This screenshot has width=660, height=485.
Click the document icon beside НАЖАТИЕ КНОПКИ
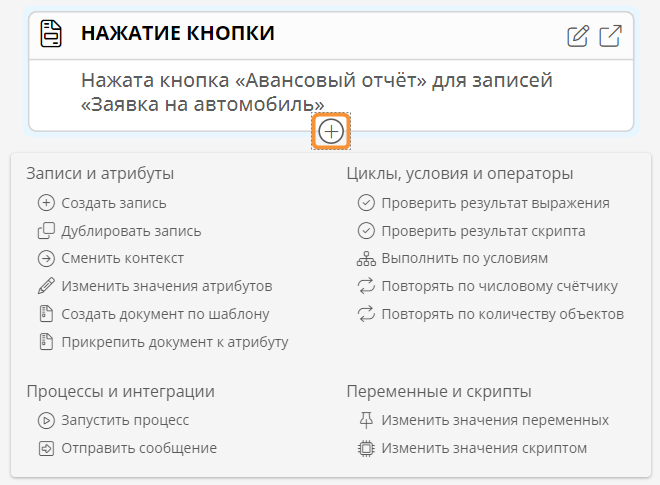pyautogui.click(x=51, y=33)
